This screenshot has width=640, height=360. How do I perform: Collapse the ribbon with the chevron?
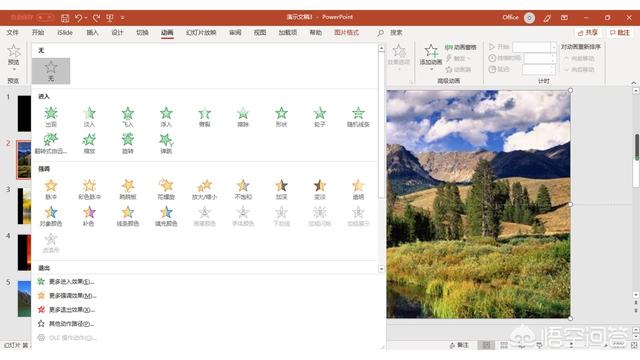pos(633,83)
